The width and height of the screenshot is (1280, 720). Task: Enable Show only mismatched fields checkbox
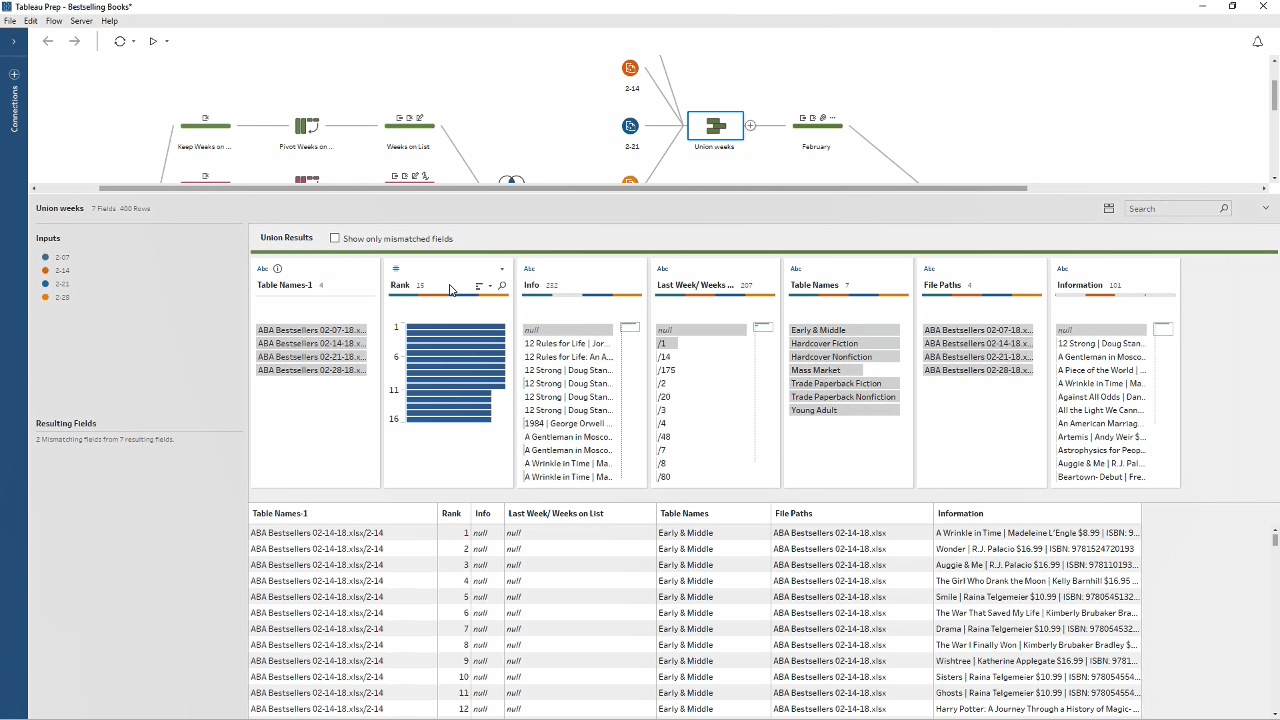[335, 239]
